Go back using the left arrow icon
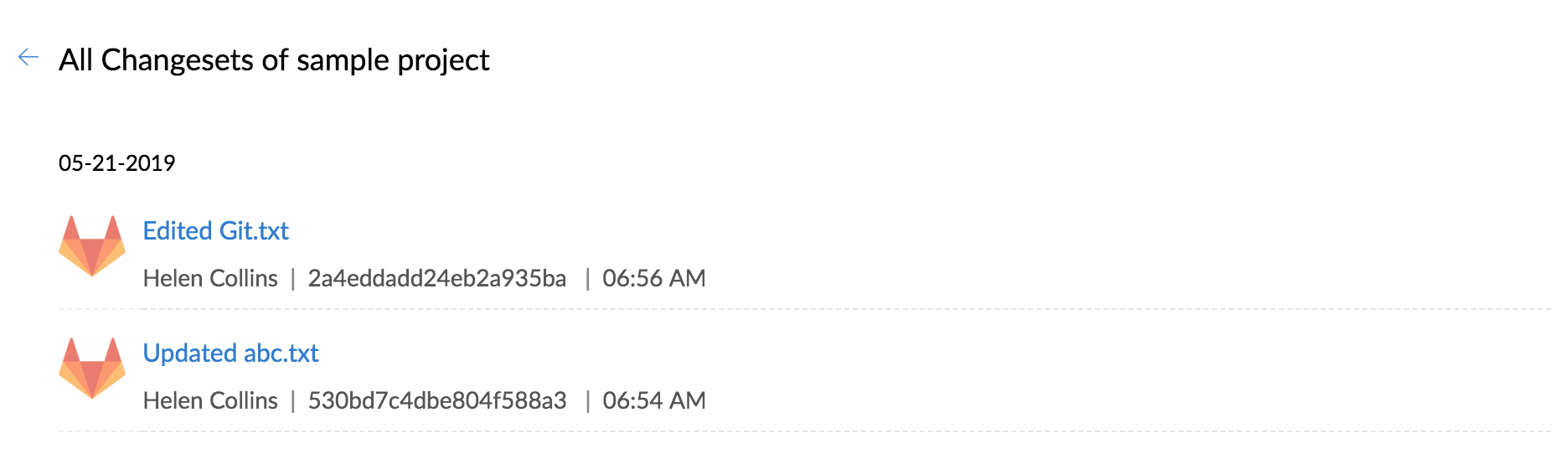This screenshot has width=1568, height=459. pos(28,57)
